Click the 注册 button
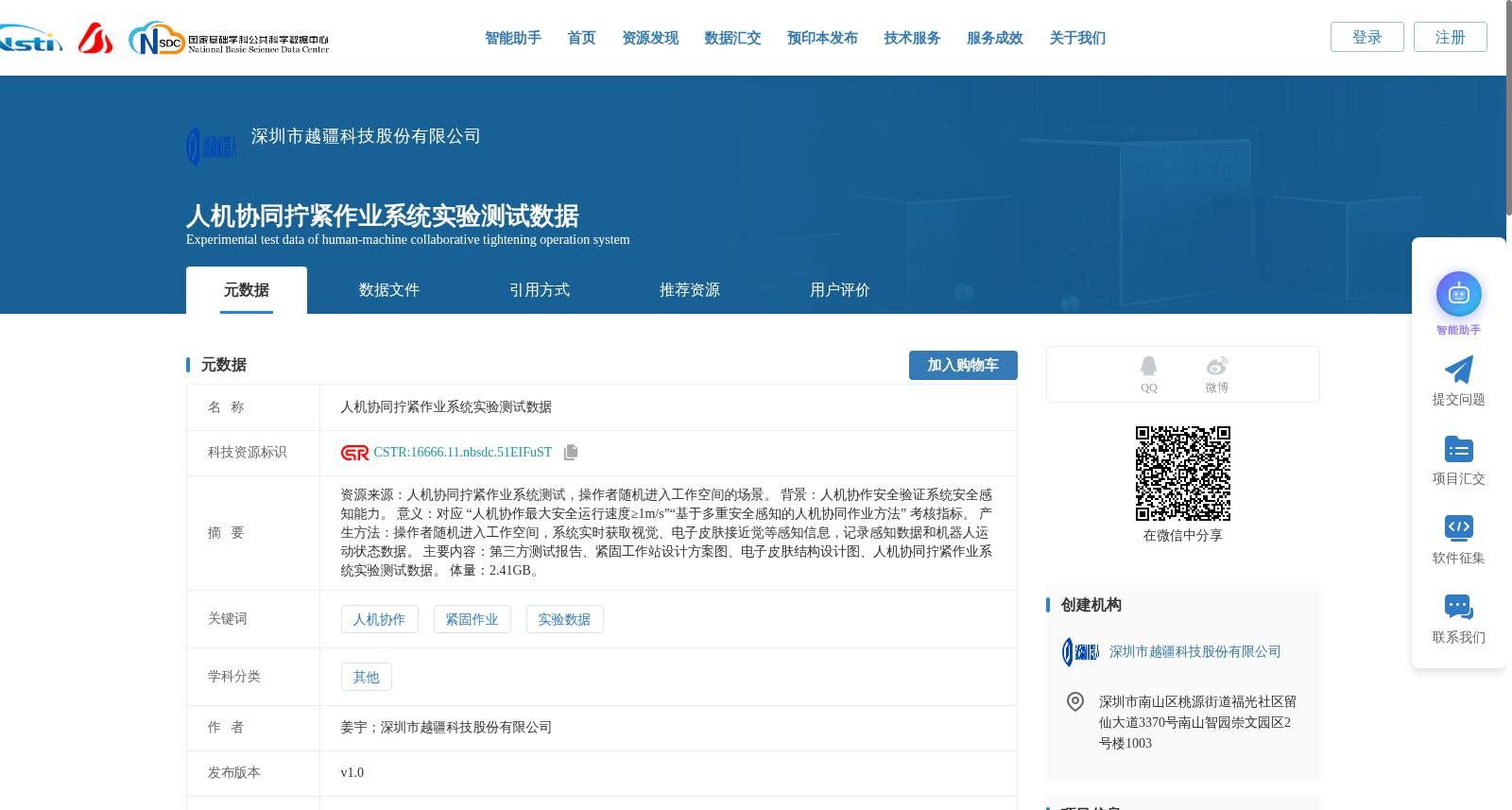Image resolution: width=1512 pixels, height=810 pixels. click(x=1450, y=37)
